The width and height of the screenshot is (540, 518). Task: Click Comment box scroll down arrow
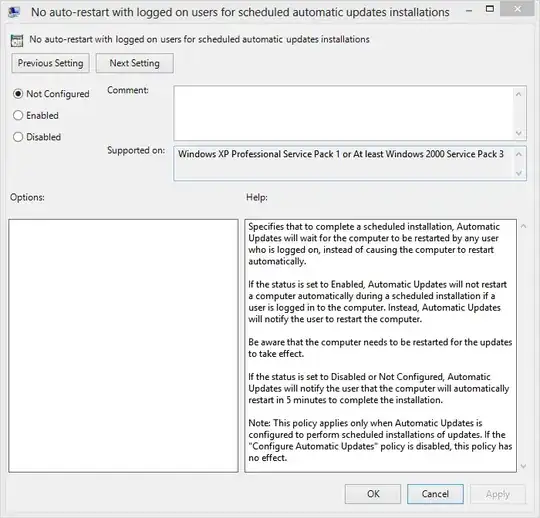(519, 133)
